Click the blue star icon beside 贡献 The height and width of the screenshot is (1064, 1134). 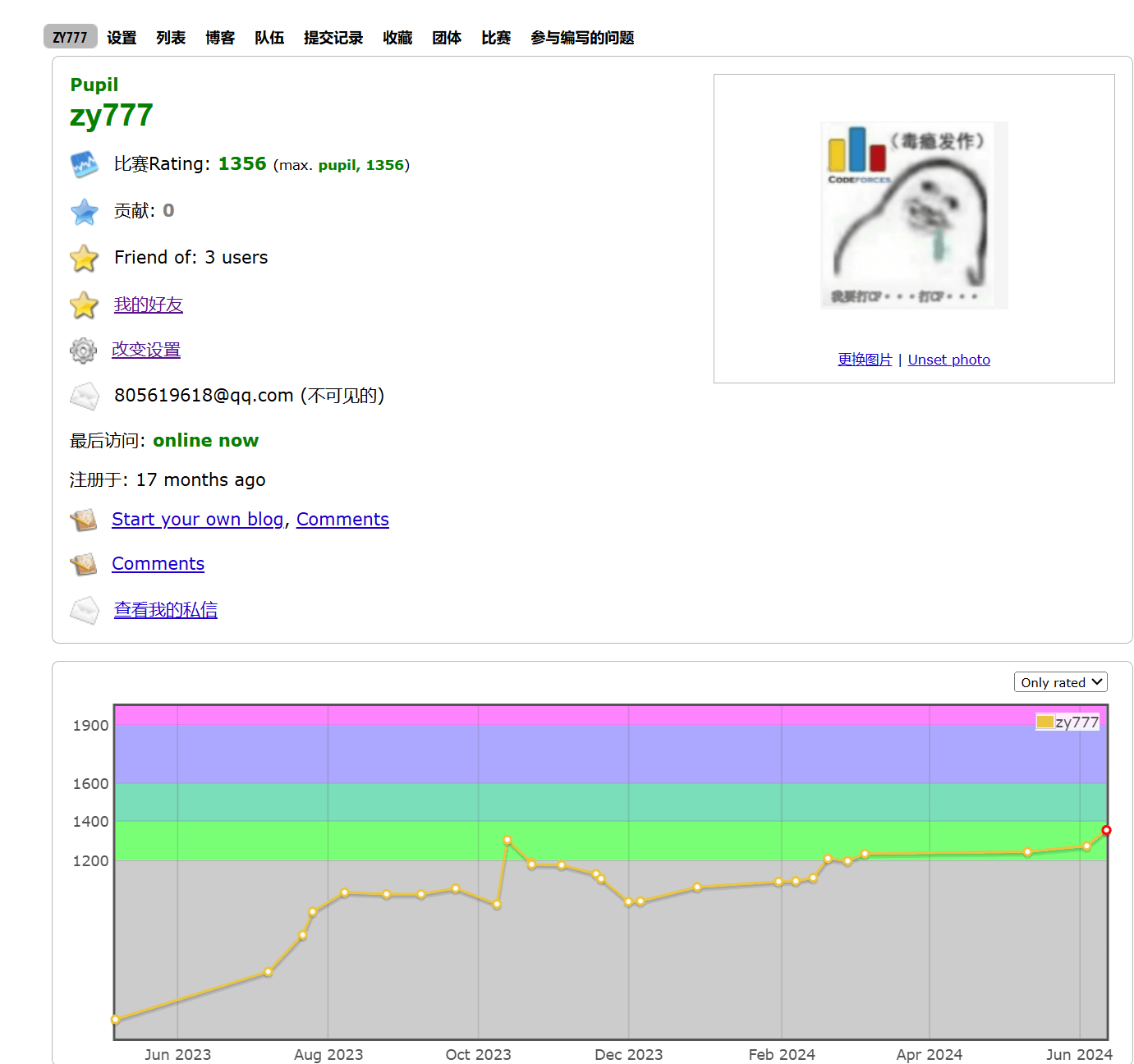tap(85, 212)
